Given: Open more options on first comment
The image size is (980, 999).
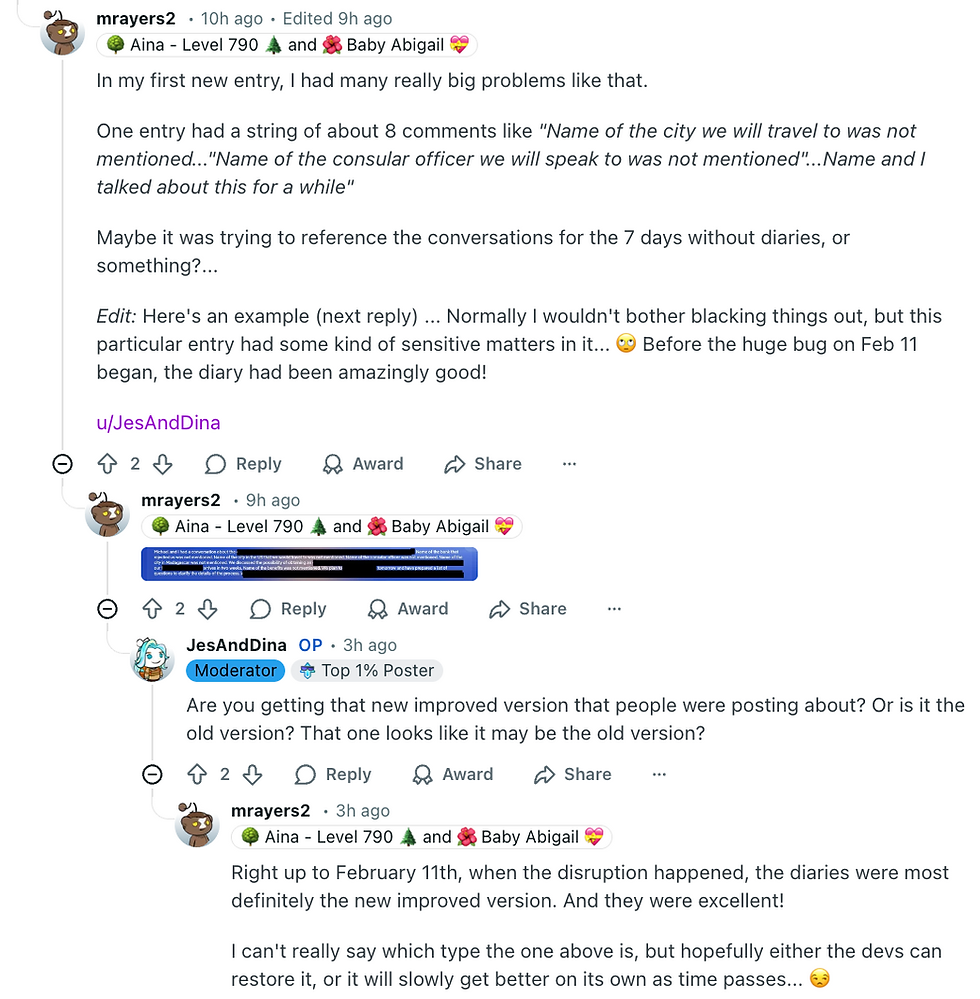Looking at the screenshot, I should (569, 464).
